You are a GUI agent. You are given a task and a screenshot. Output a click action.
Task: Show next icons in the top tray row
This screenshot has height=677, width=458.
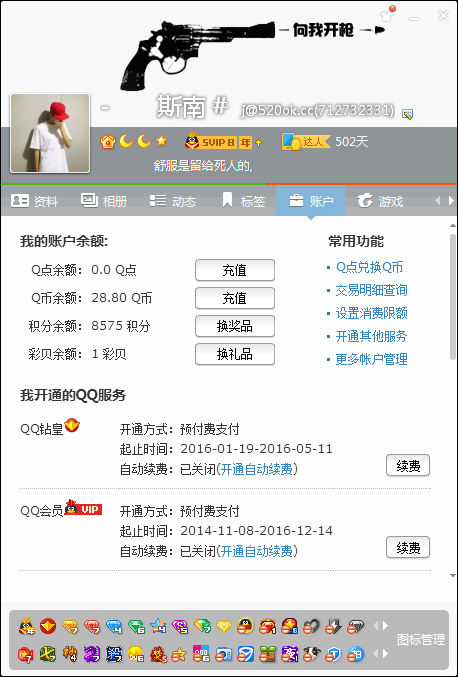coord(385,626)
